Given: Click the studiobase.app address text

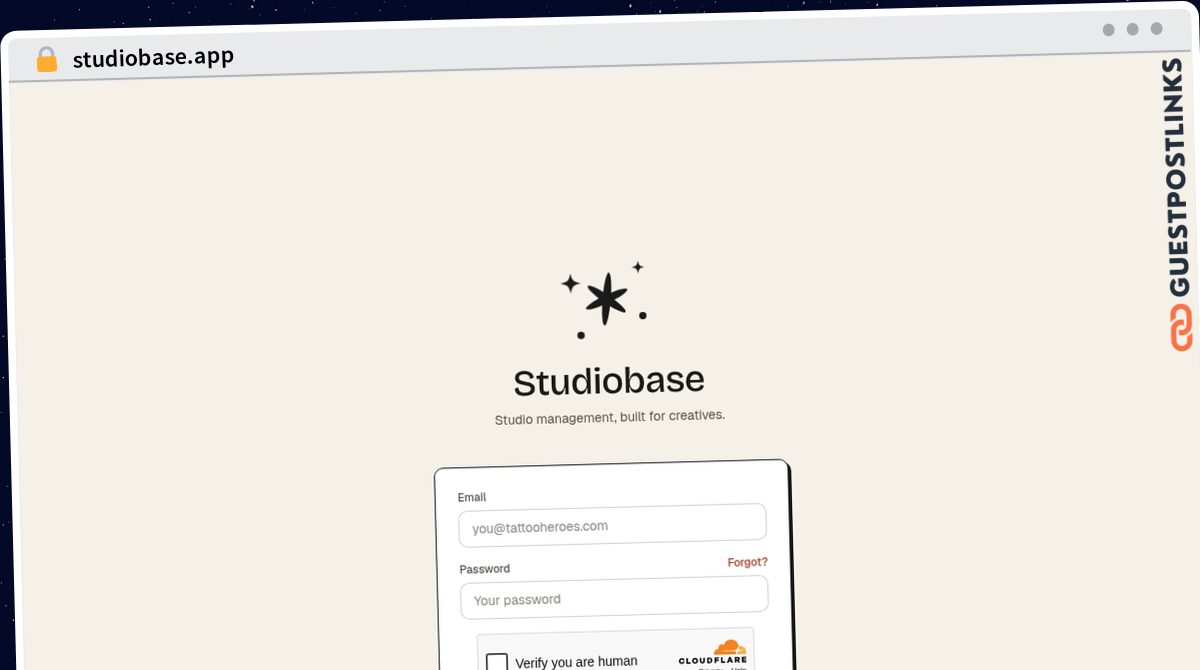Looking at the screenshot, I should [x=153, y=58].
